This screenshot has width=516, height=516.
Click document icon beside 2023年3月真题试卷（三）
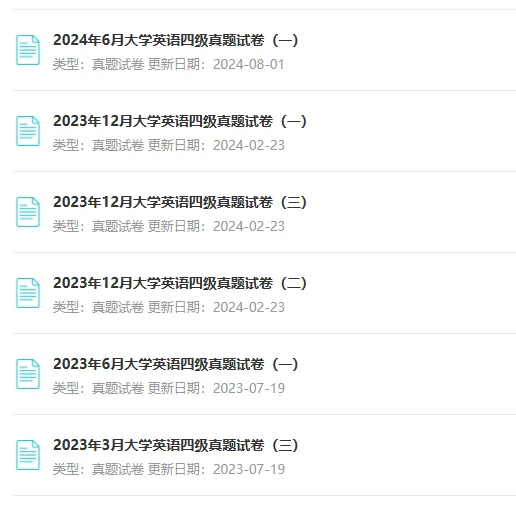coord(28,455)
